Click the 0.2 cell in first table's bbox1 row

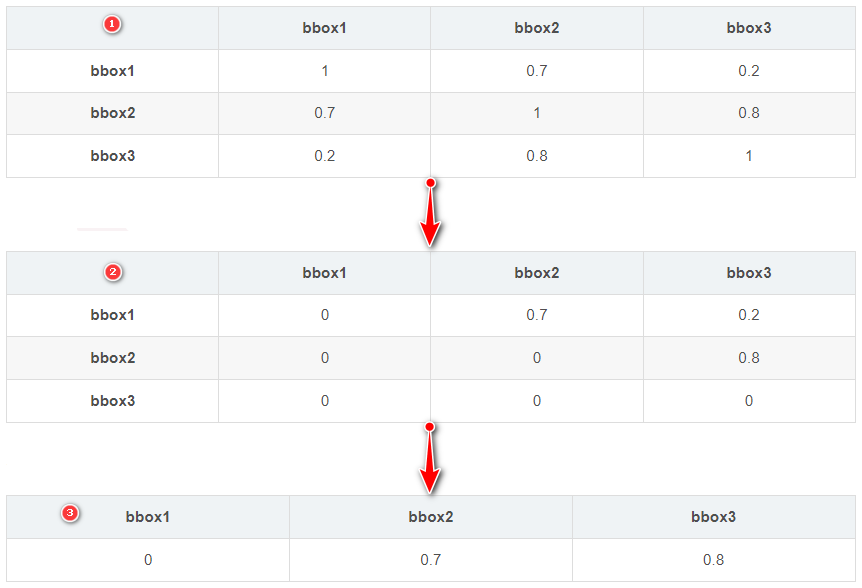point(749,71)
